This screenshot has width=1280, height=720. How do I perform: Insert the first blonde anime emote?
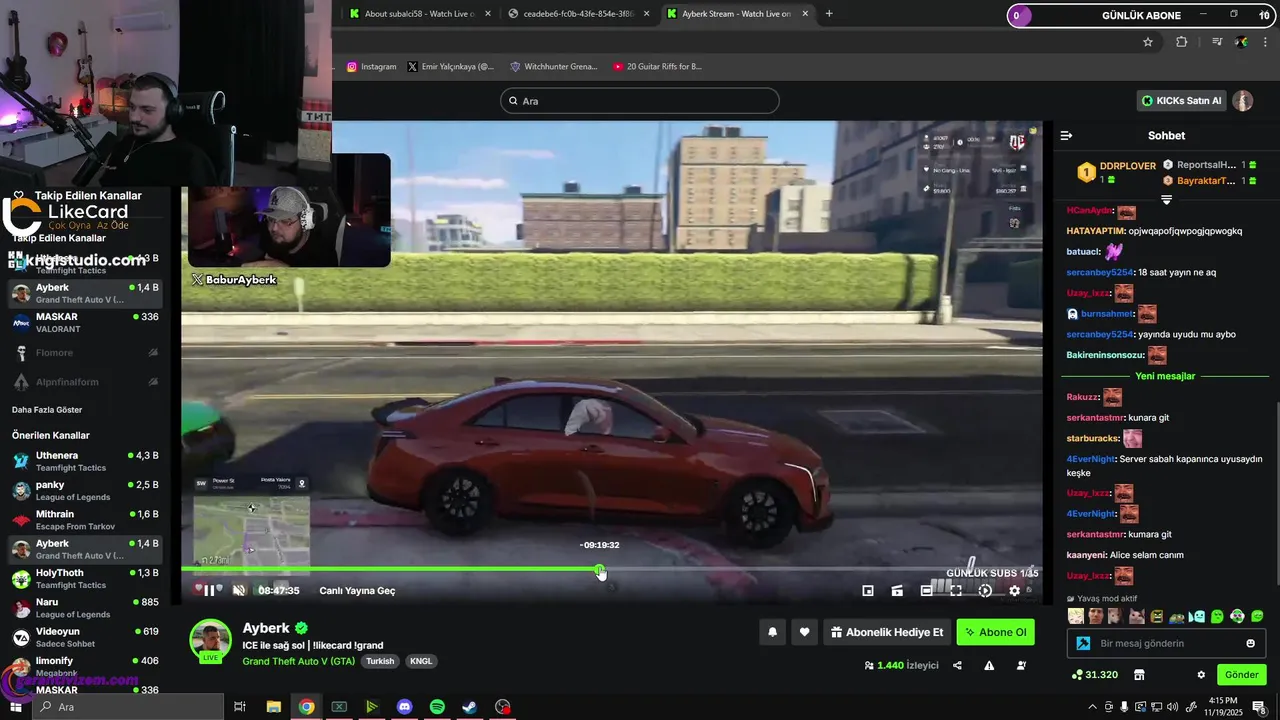pos(1076,616)
